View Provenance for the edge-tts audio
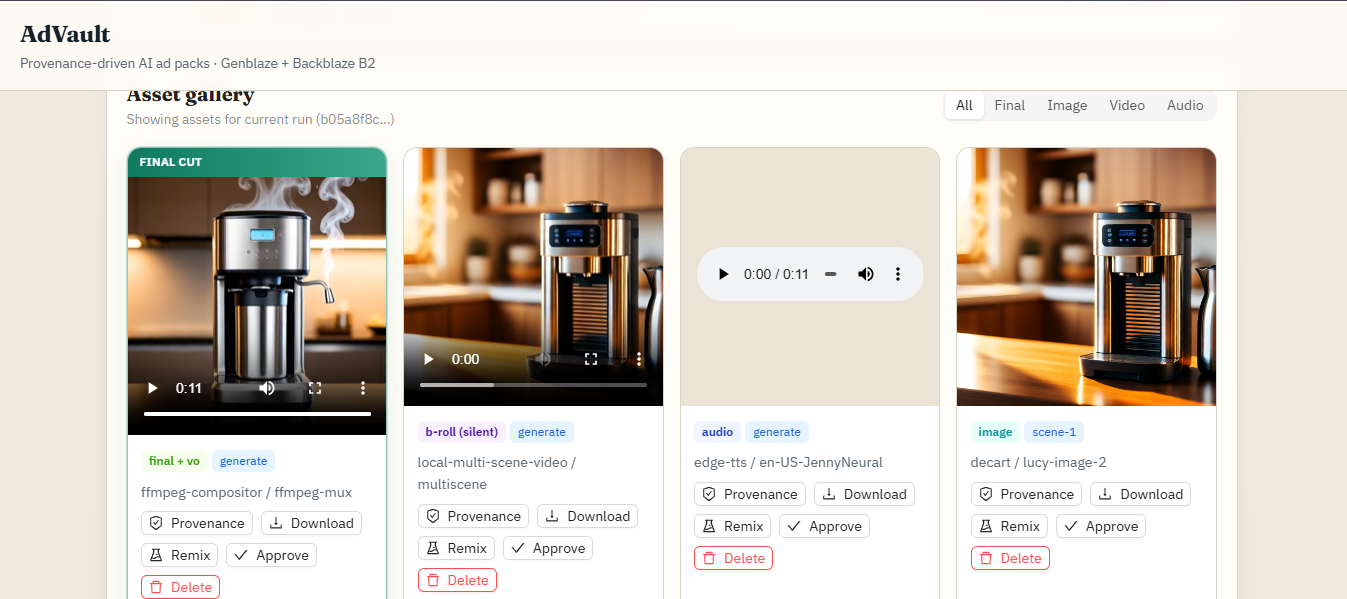Screen dimensions: 1347x599 click(x=750, y=494)
